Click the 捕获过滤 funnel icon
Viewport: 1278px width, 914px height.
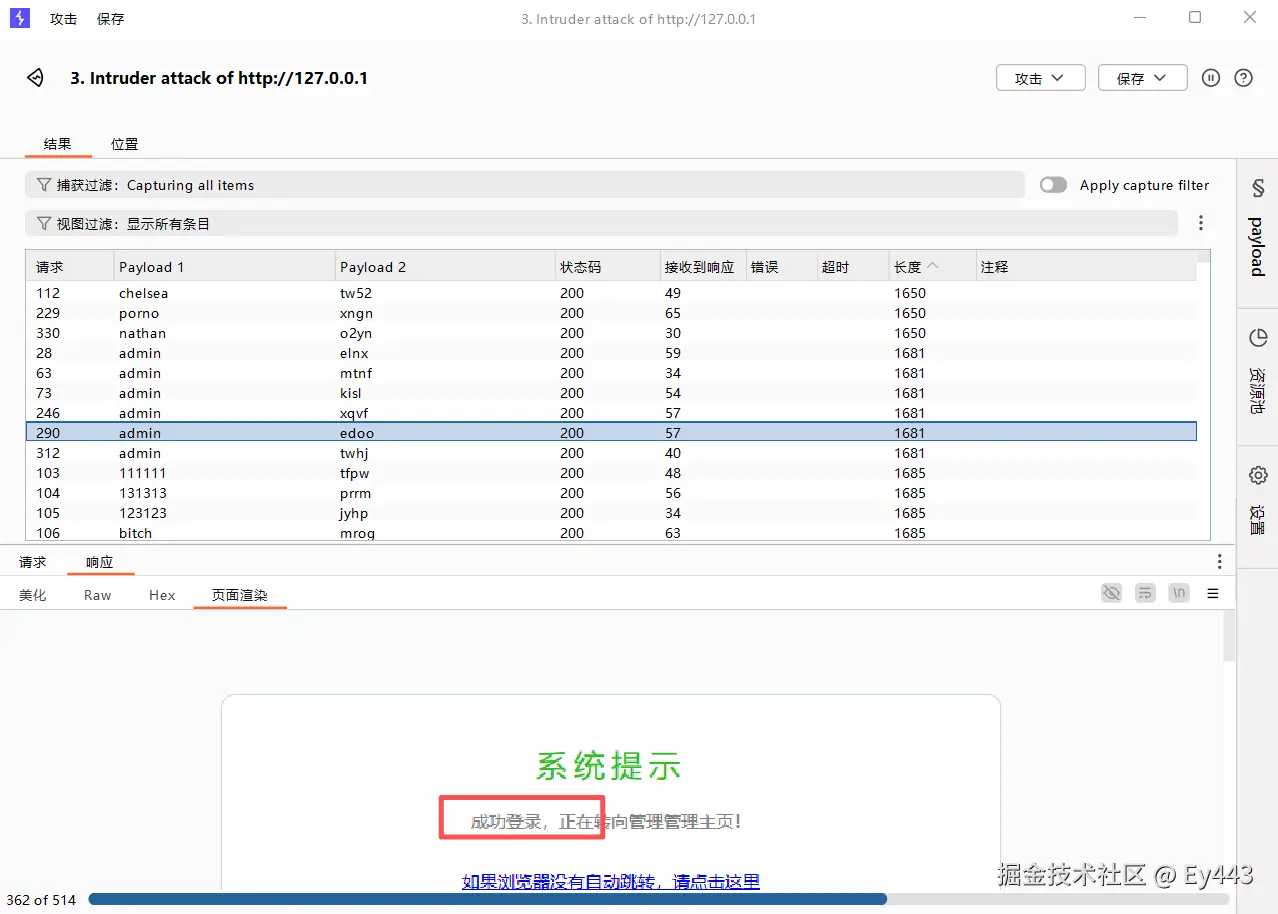(x=44, y=185)
